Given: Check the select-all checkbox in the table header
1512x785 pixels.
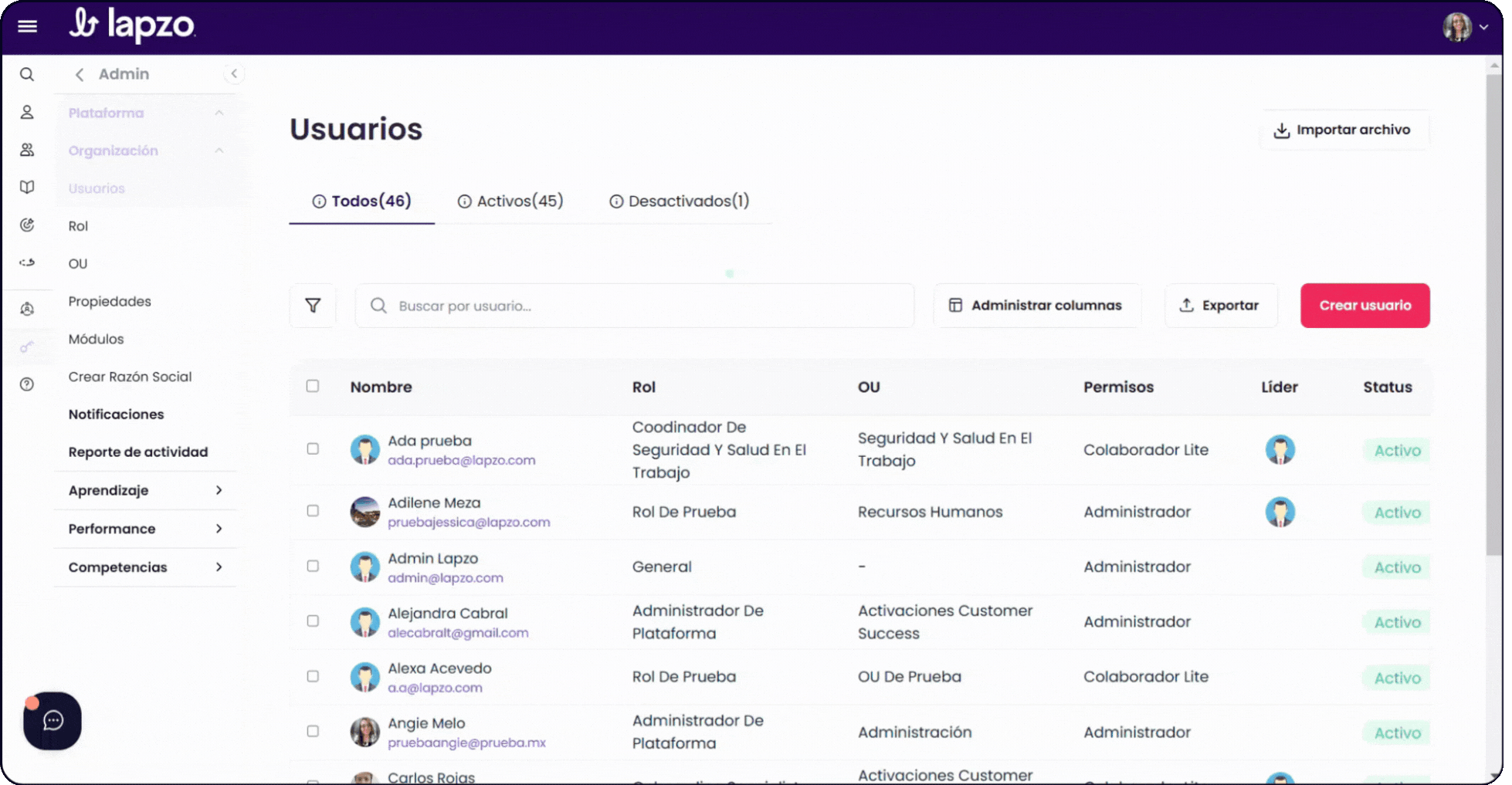Looking at the screenshot, I should pyautogui.click(x=313, y=386).
